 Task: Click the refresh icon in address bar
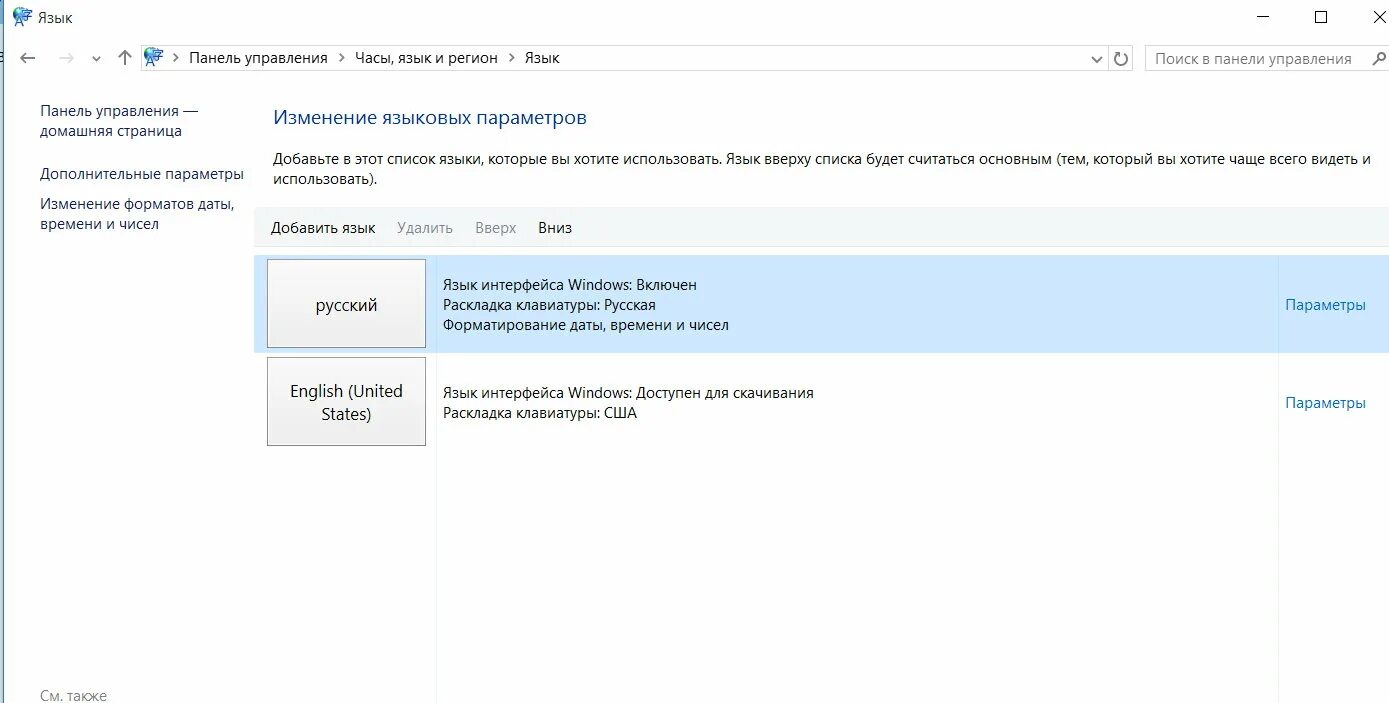click(x=1120, y=57)
